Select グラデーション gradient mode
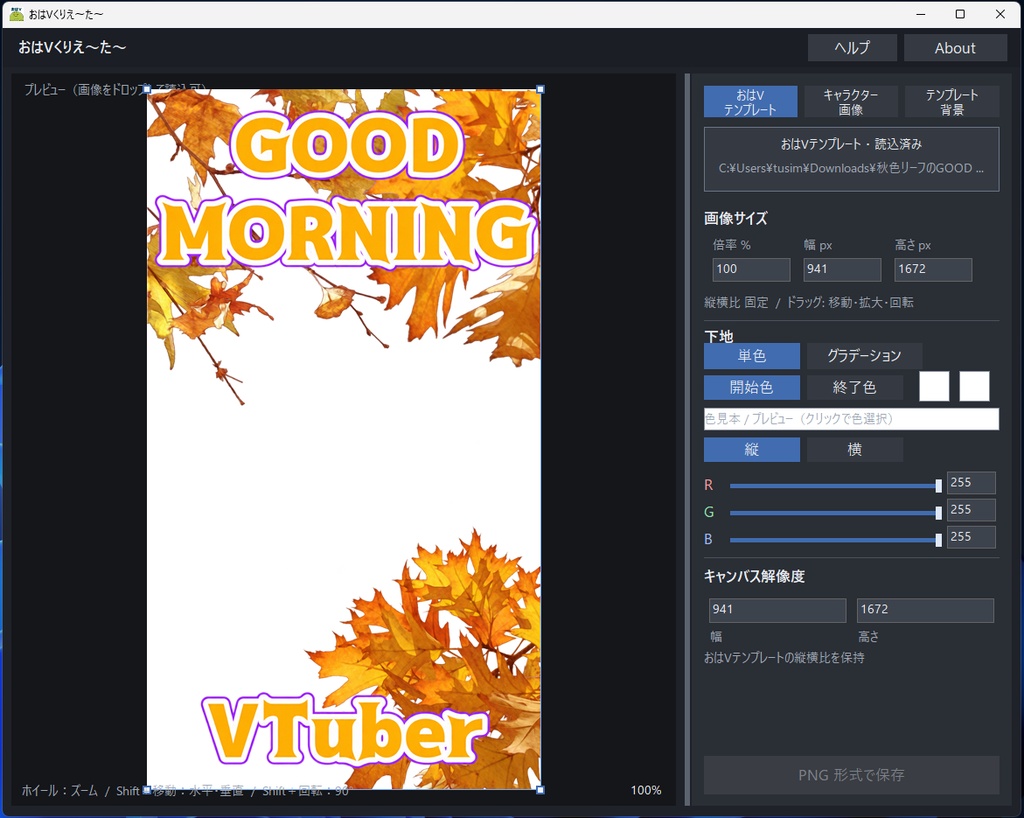This screenshot has height=818, width=1024. [864, 356]
